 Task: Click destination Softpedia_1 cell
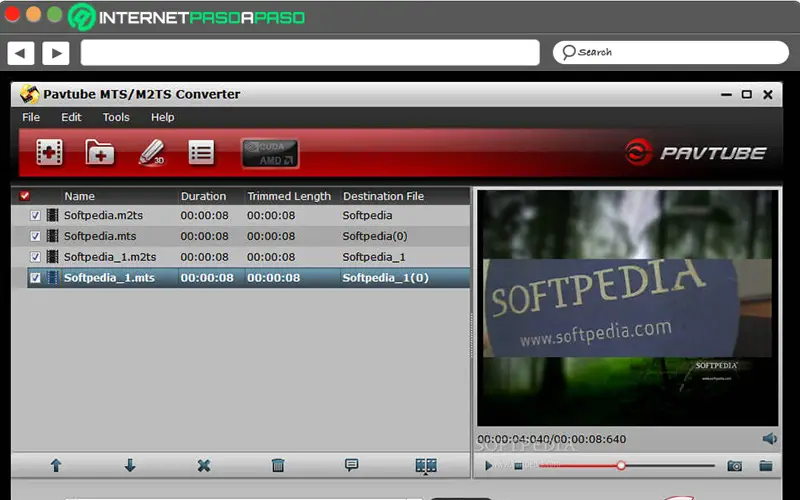(x=373, y=257)
